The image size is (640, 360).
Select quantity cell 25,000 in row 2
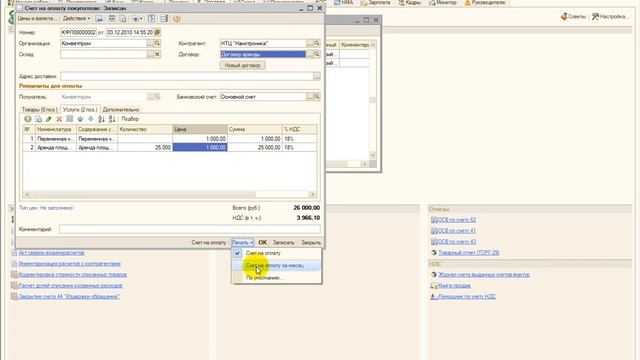point(145,147)
